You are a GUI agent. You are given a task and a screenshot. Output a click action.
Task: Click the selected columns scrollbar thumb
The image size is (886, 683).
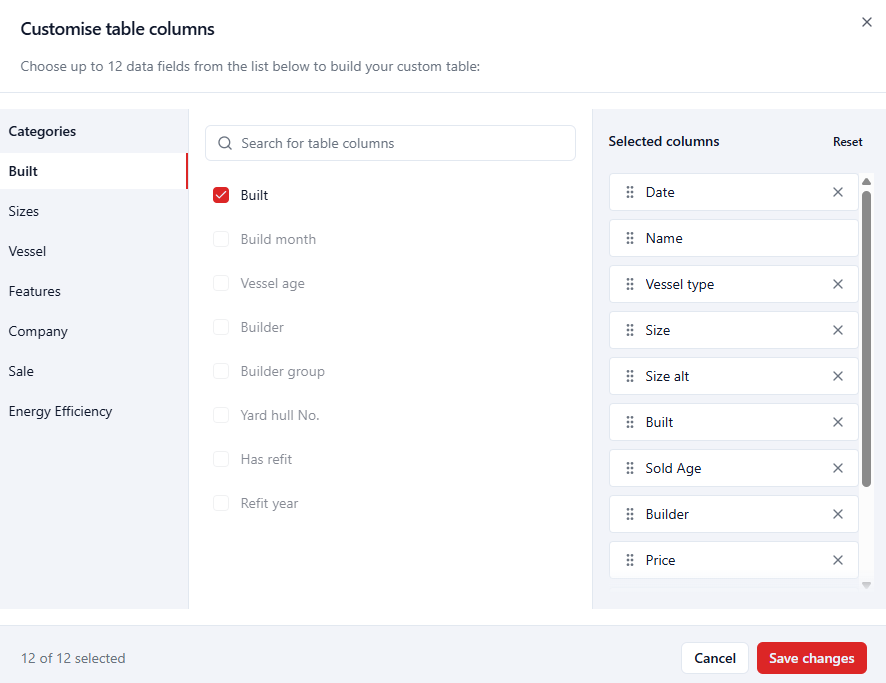click(866, 339)
